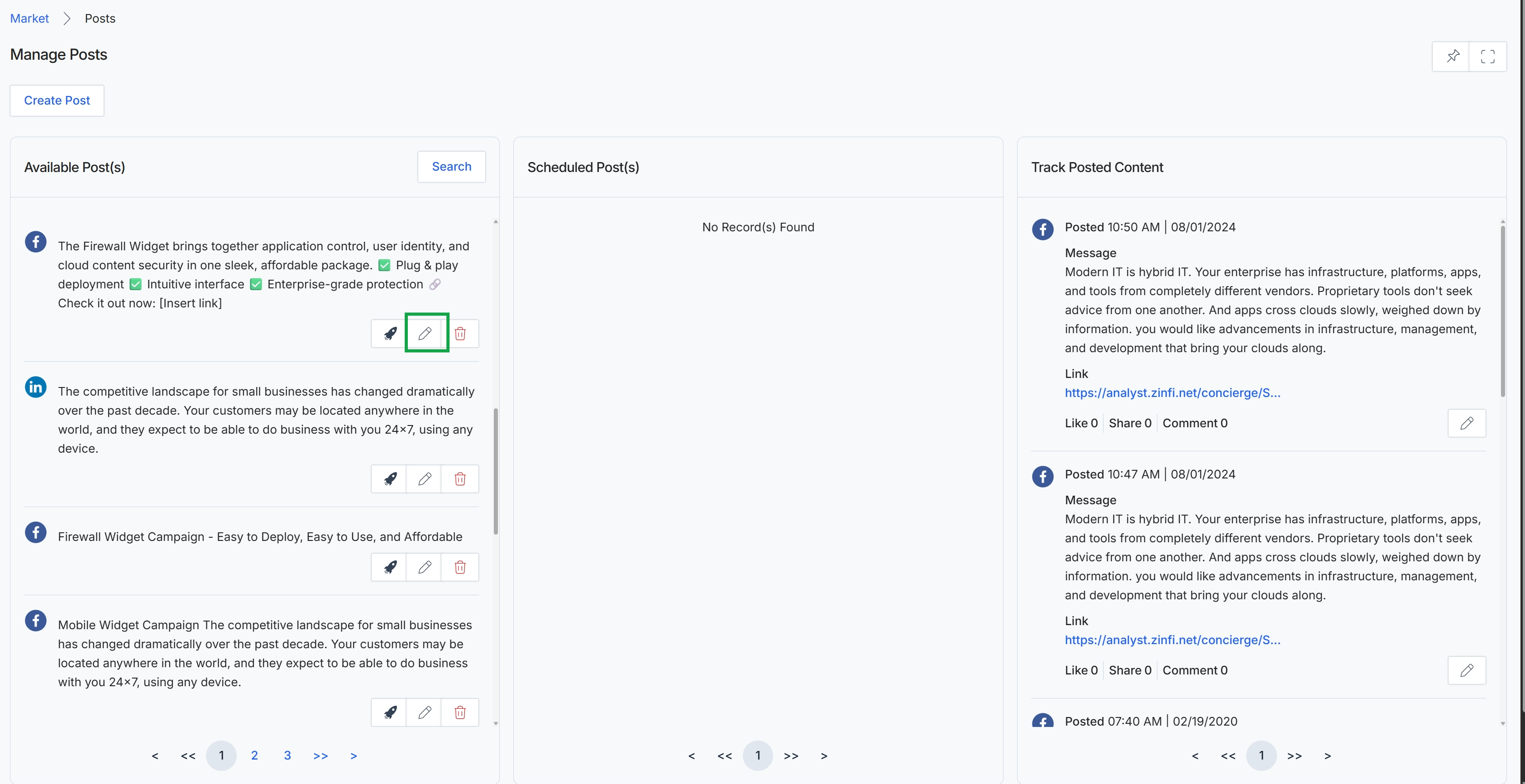Click the > arrow in Scheduled Posts pagination
This screenshot has height=784, width=1525.
coord(824,755)
